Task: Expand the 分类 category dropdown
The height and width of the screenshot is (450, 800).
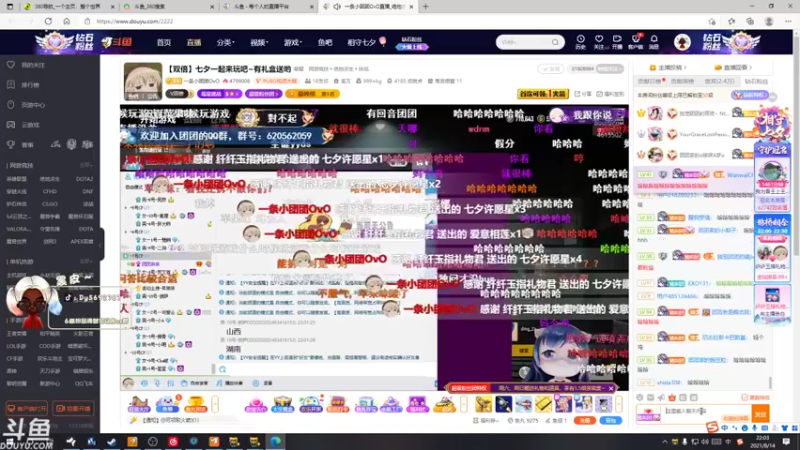Action: pyautogui.click(x=225, y=42)
